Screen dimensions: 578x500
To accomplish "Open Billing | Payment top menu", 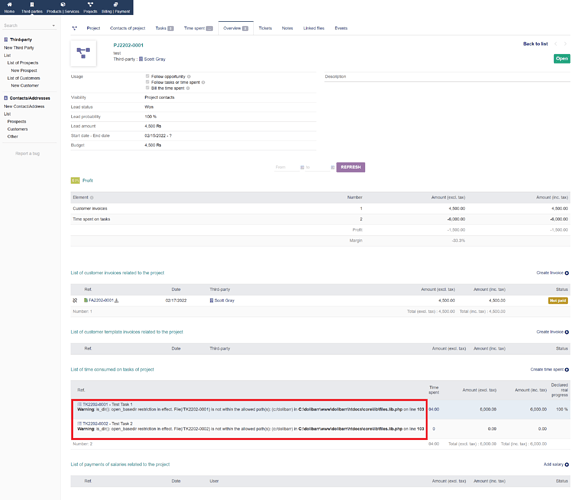I will click(x=116, y=7).
